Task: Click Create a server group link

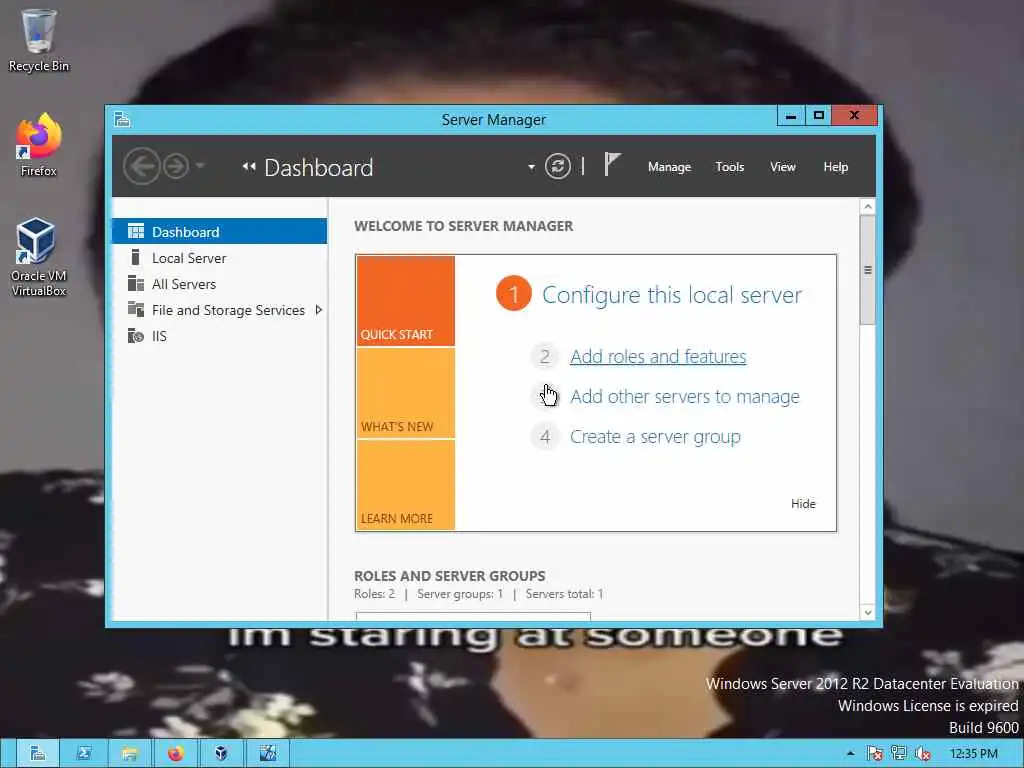Action: pos(655,436)
